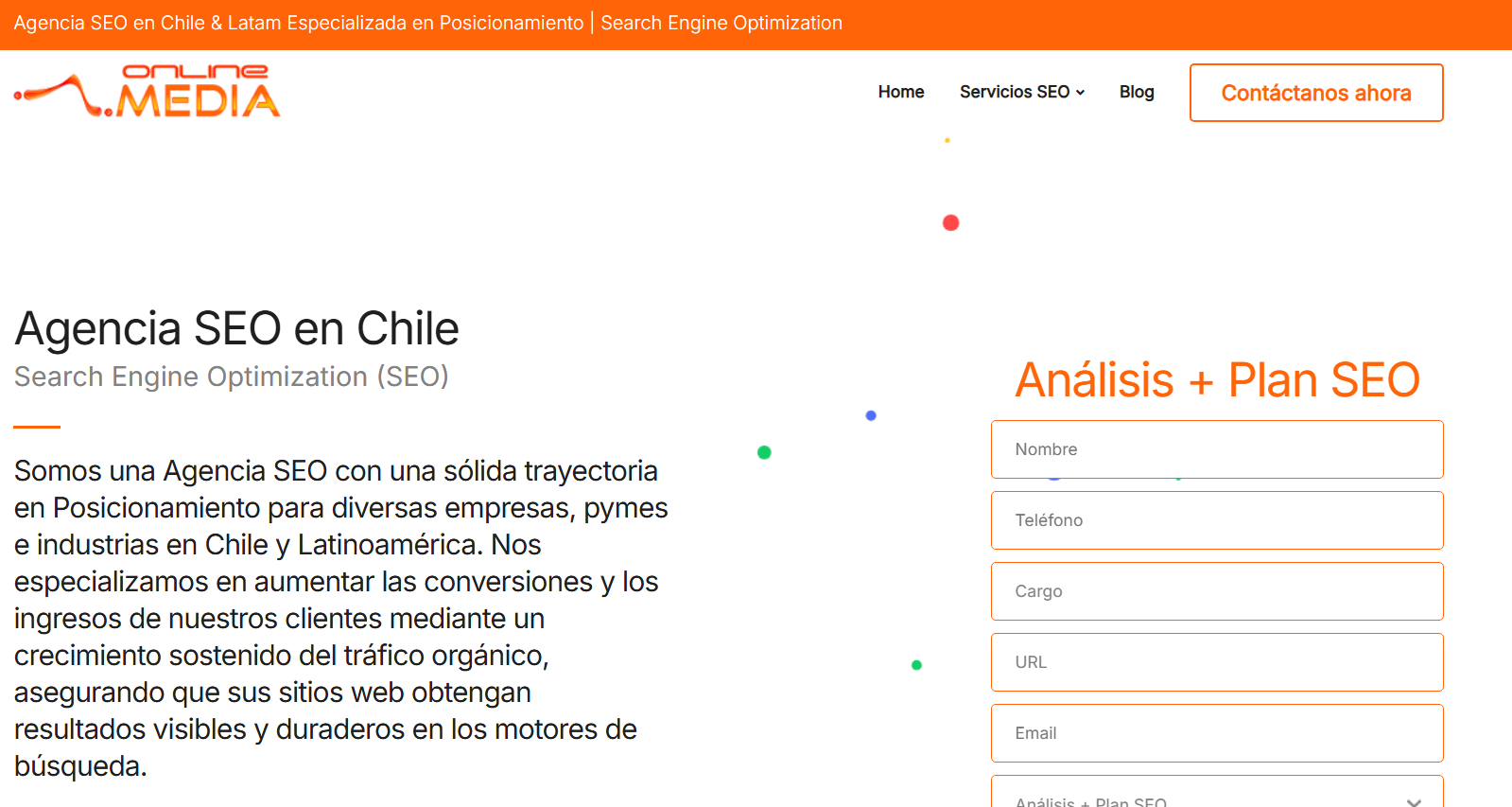The height and width of the screenshot is (807, 1512).
Task: Focus the URL text field
Action: click(1216, 662)
